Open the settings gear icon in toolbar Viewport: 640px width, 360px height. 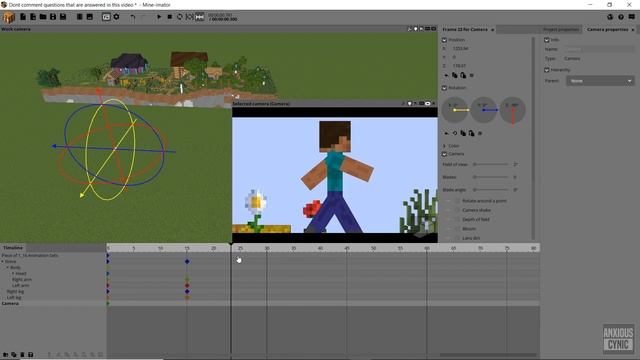(116, 17)
